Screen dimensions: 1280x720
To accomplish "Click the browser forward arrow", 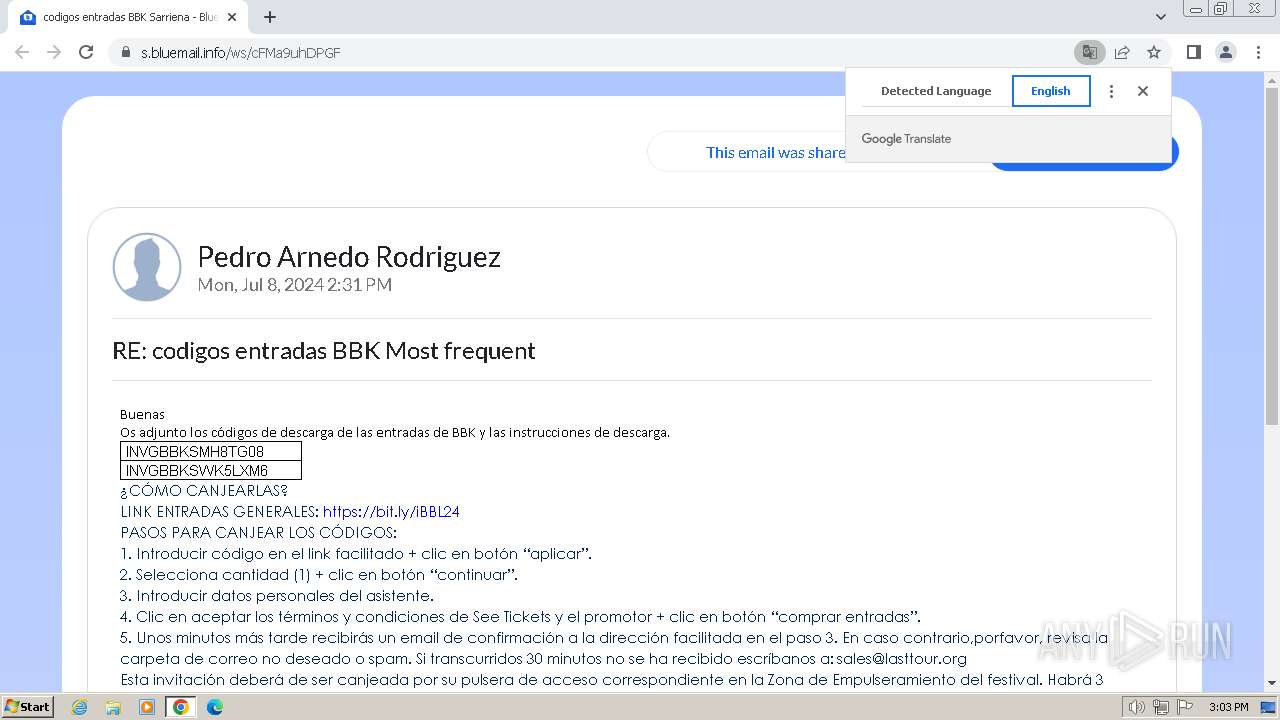I will pos(54,52).
